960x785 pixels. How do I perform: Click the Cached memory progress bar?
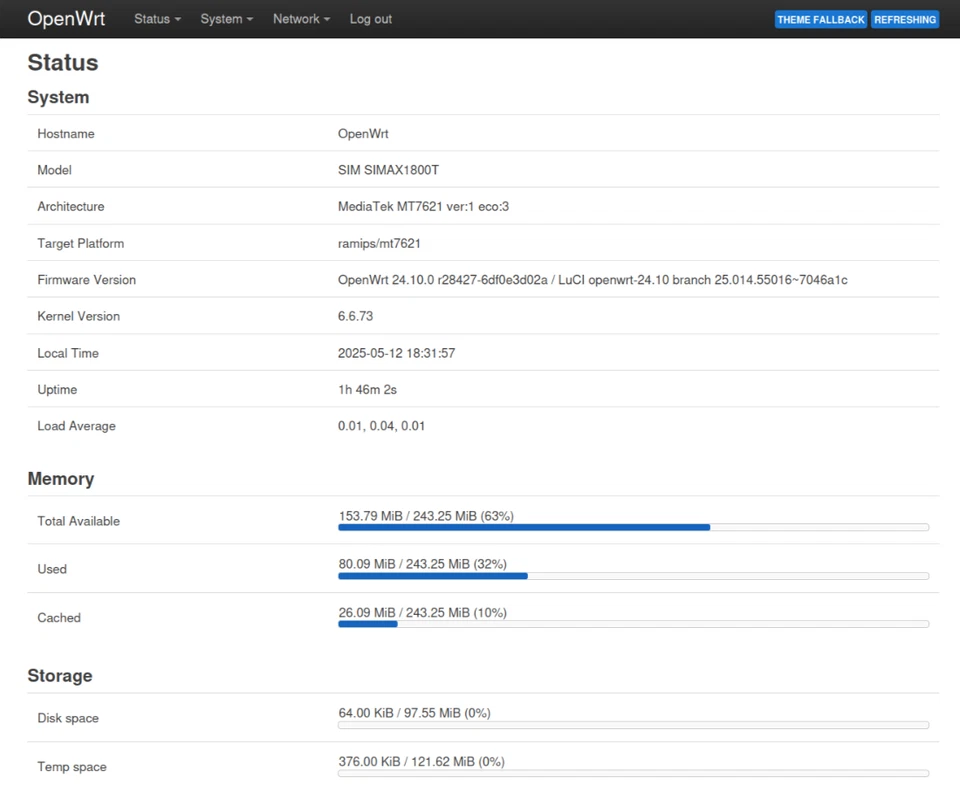click(x=634, y=624)
